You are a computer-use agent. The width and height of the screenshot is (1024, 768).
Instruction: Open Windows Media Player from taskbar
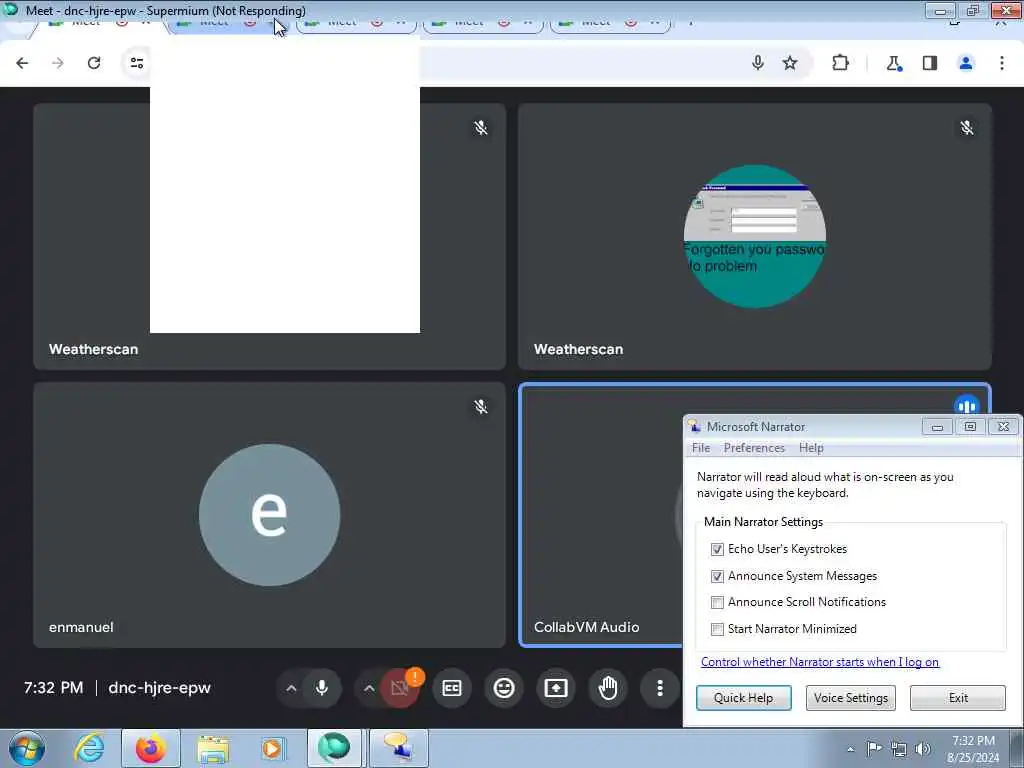[272, 748]
